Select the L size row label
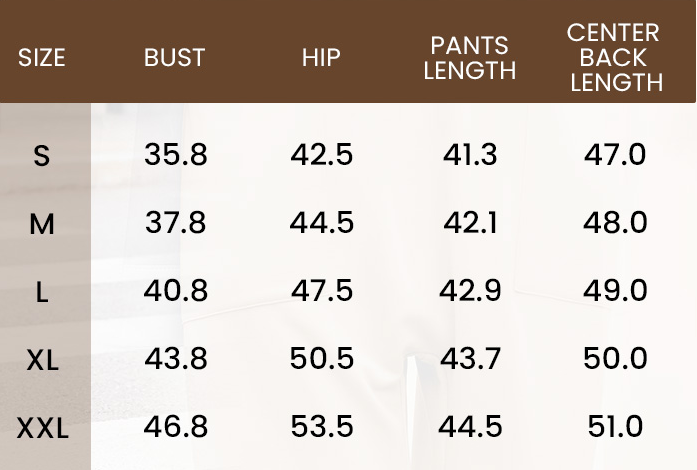Image resolution: width=697 pixels, height=470 pixels. (x=42, y=293)
